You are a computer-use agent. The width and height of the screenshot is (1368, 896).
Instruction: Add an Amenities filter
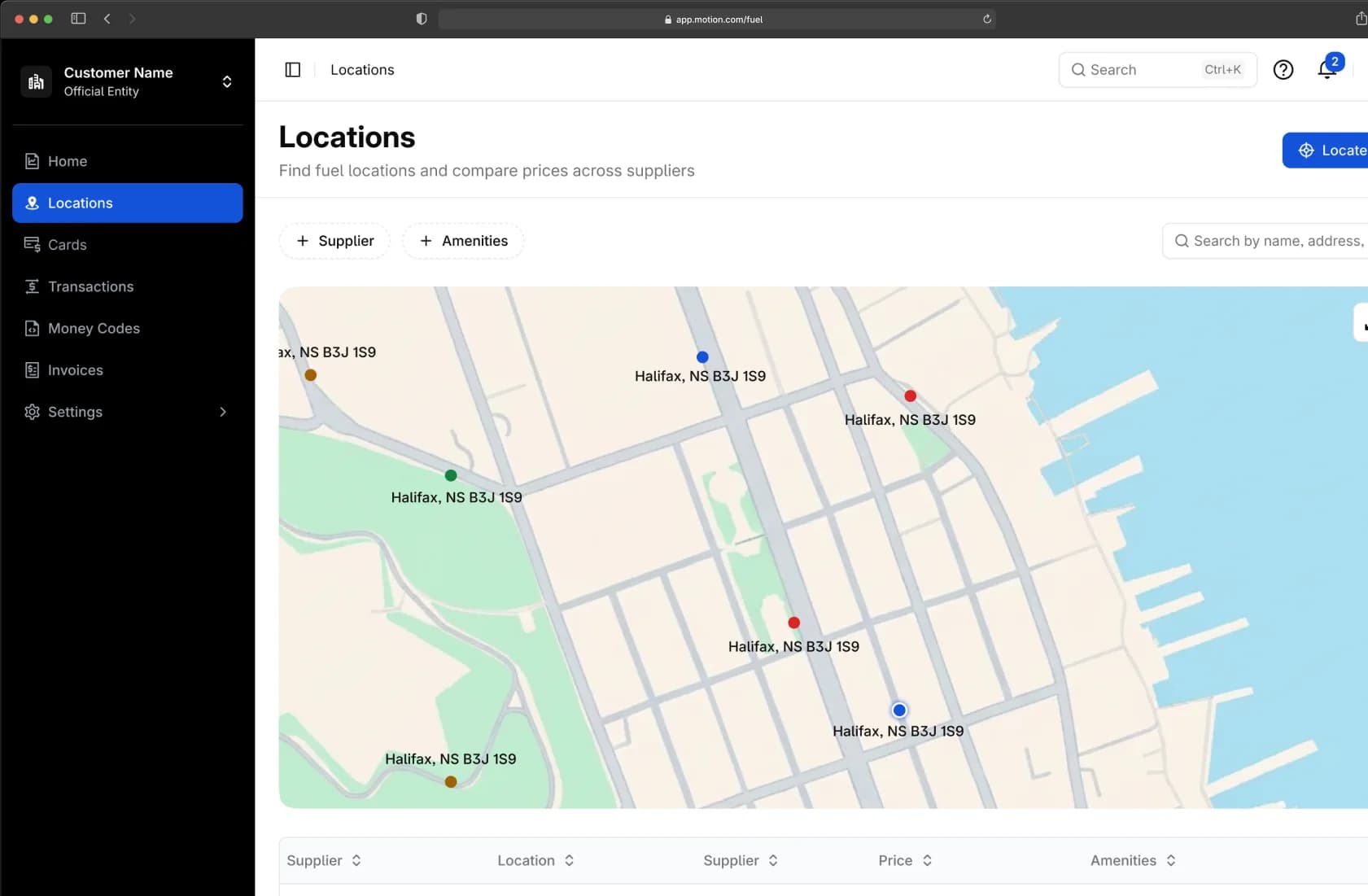pos(463,241)
